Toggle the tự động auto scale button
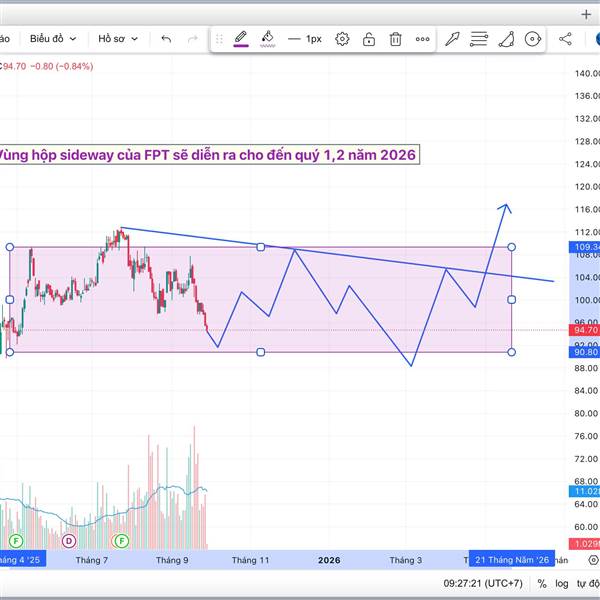This screenshot has width=600, height=600. point(588,584)
